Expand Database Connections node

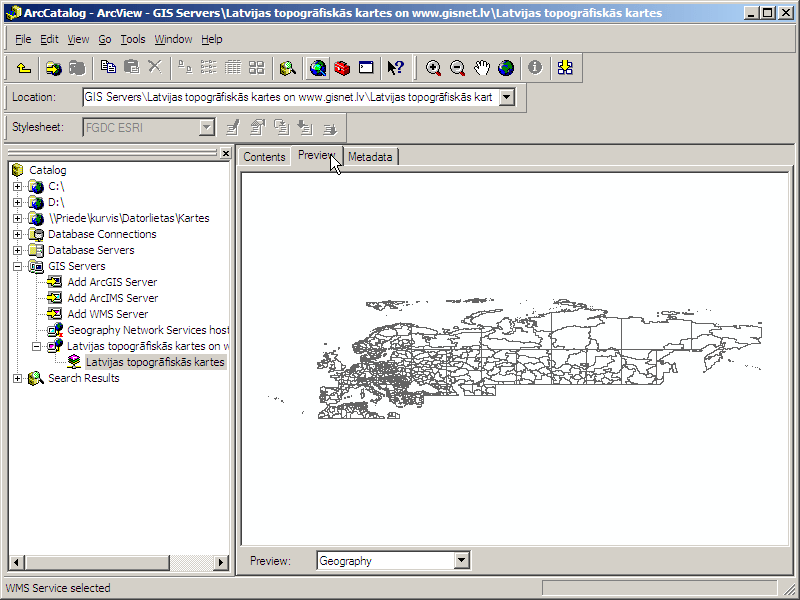(x=17, y=234)
